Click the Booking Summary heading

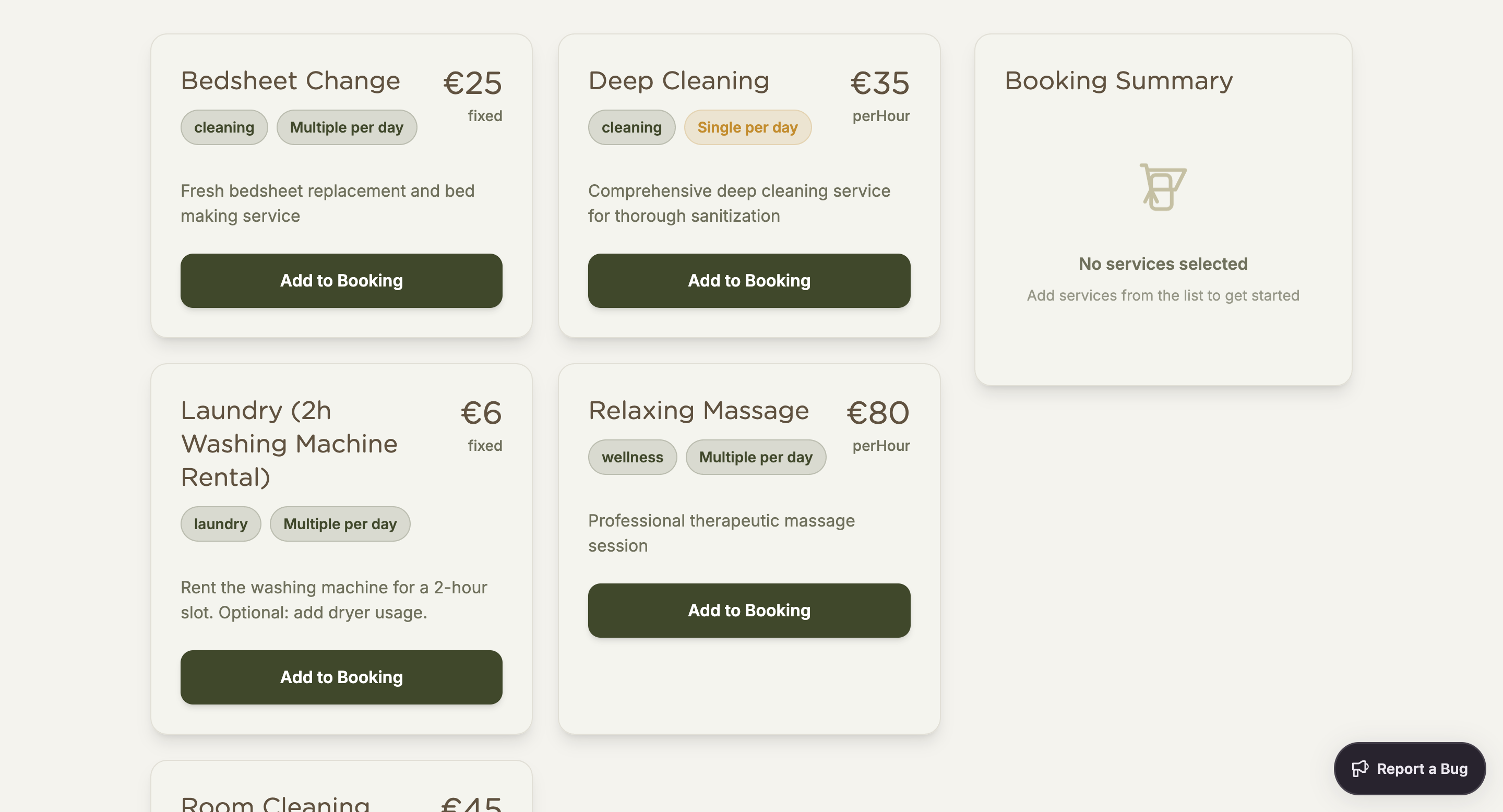coord(1118,80)
